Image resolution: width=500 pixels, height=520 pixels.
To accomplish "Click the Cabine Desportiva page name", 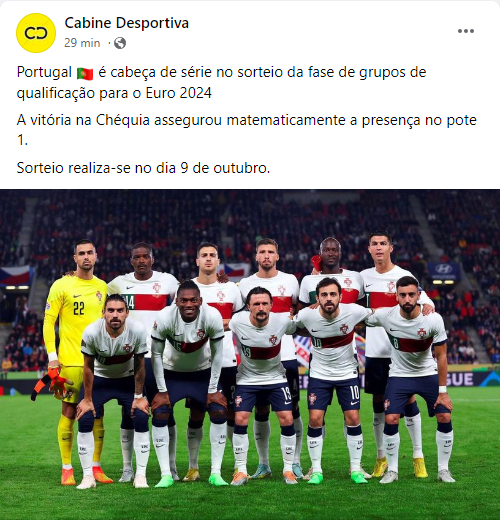I will [127, 23].
